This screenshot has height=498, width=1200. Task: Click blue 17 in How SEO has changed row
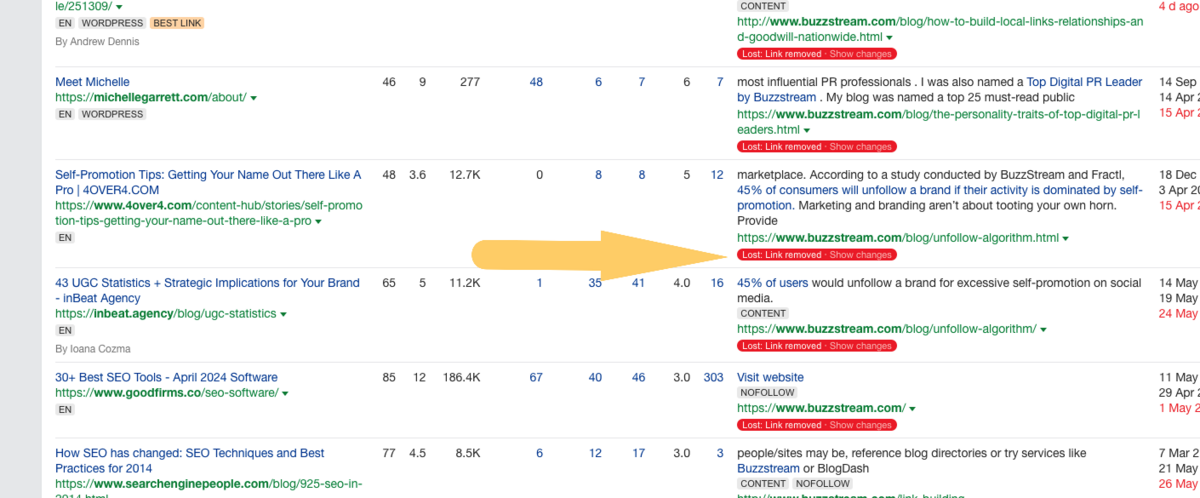[x=638, y=454]
